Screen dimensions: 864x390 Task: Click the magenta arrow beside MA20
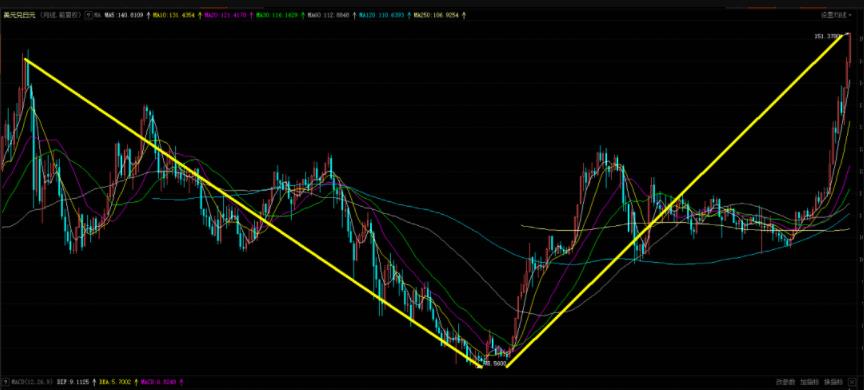coord(252,15)
